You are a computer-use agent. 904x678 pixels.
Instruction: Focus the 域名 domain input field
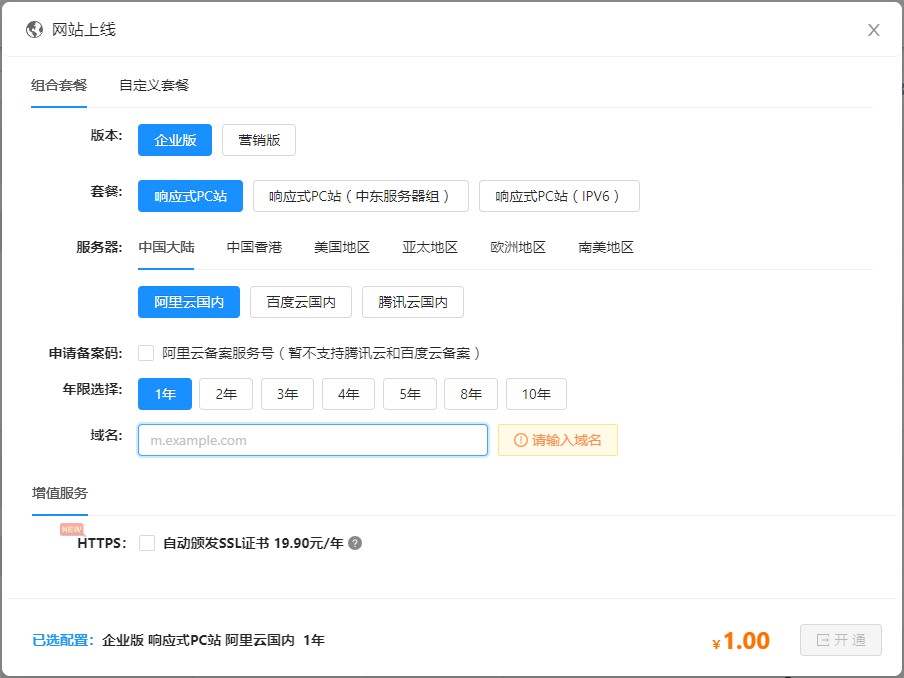(312, 440)
